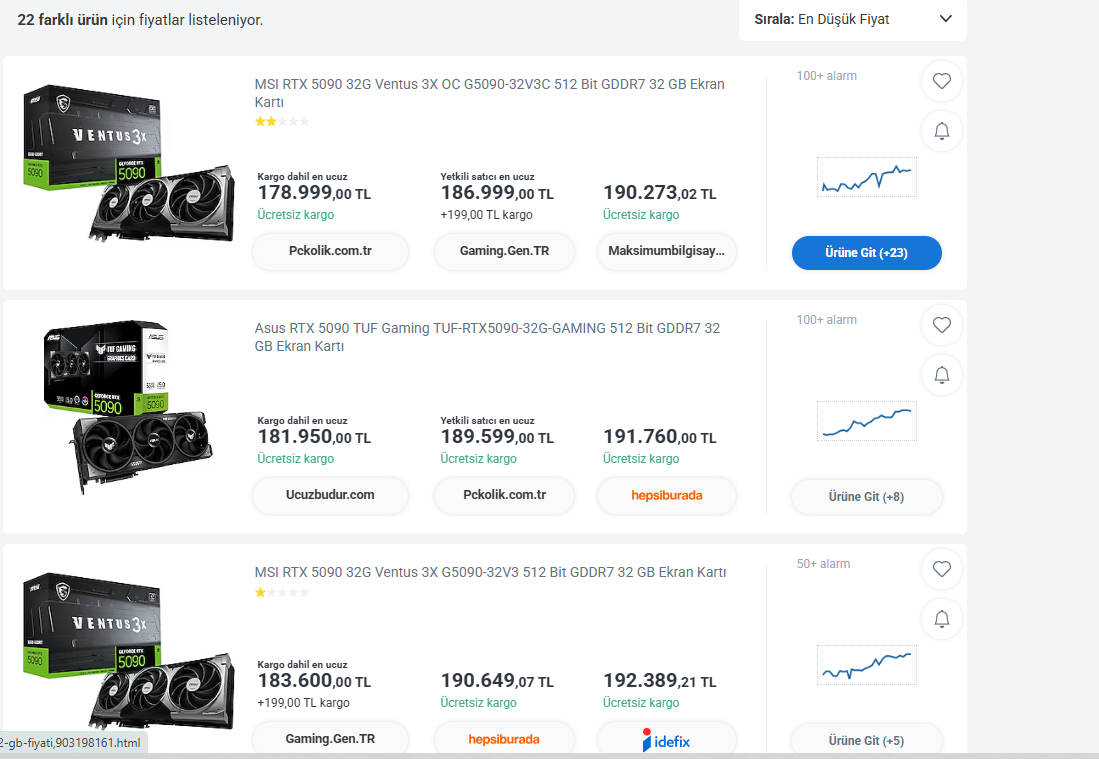Screen dimensions: 1099x759
Task: Click Ürüne Git (+23) button
Action: [x=866, y=253]
